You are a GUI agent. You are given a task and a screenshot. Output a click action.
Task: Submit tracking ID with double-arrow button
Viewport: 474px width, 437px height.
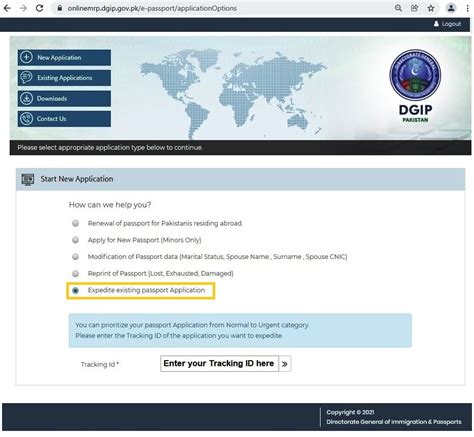[x=285, y=364]
